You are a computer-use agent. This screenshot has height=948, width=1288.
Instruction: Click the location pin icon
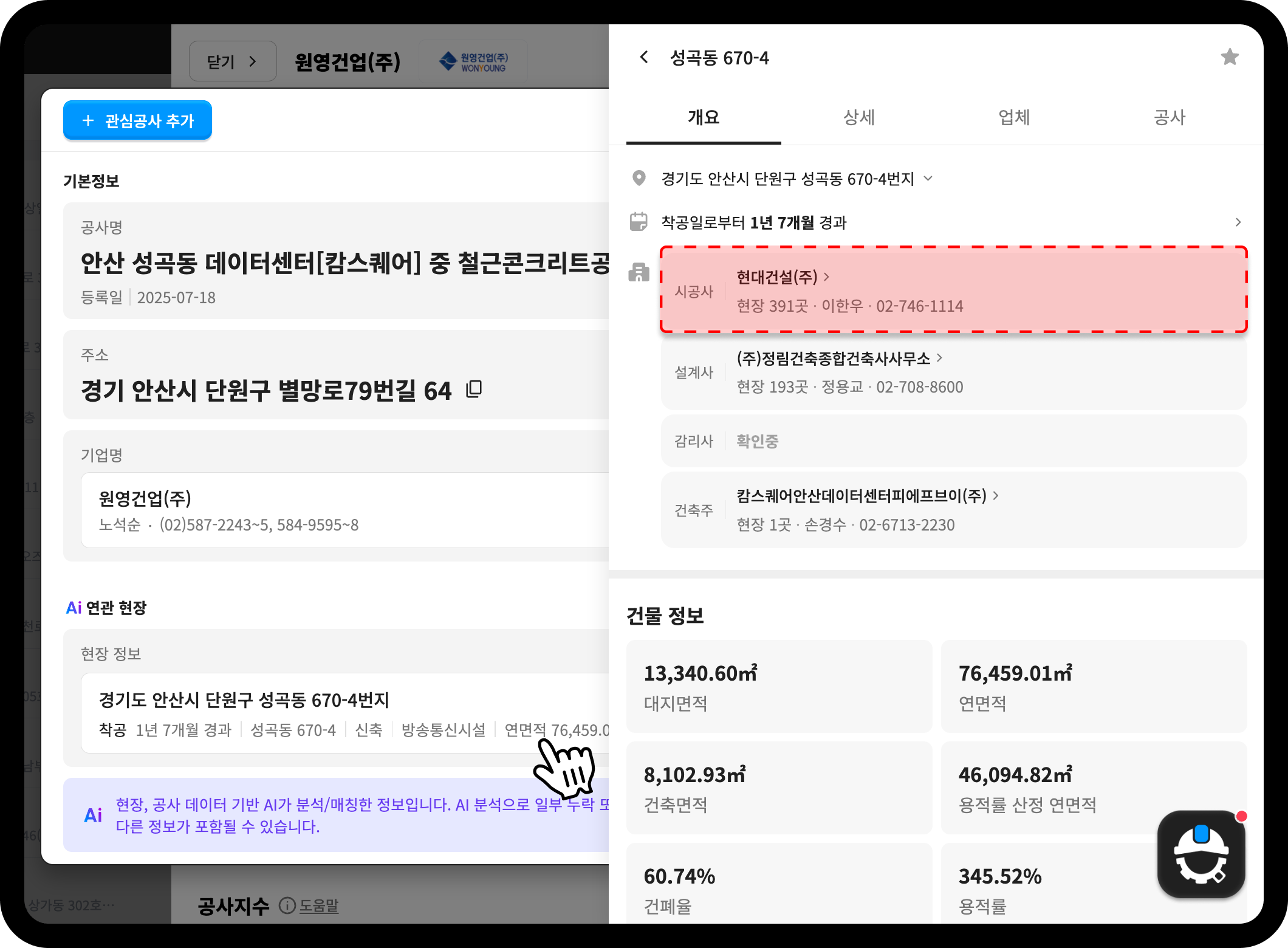tap(639, 178)
